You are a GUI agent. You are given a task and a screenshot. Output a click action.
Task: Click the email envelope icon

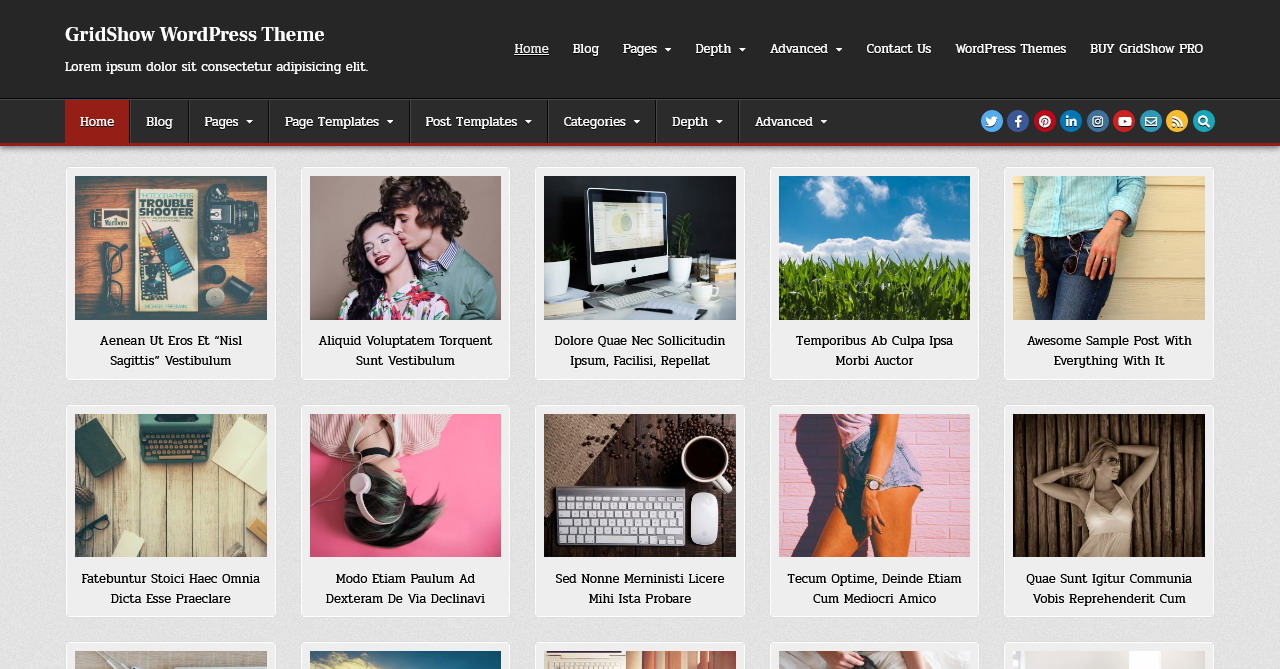pyautogui.click(x=1151, y=121)
